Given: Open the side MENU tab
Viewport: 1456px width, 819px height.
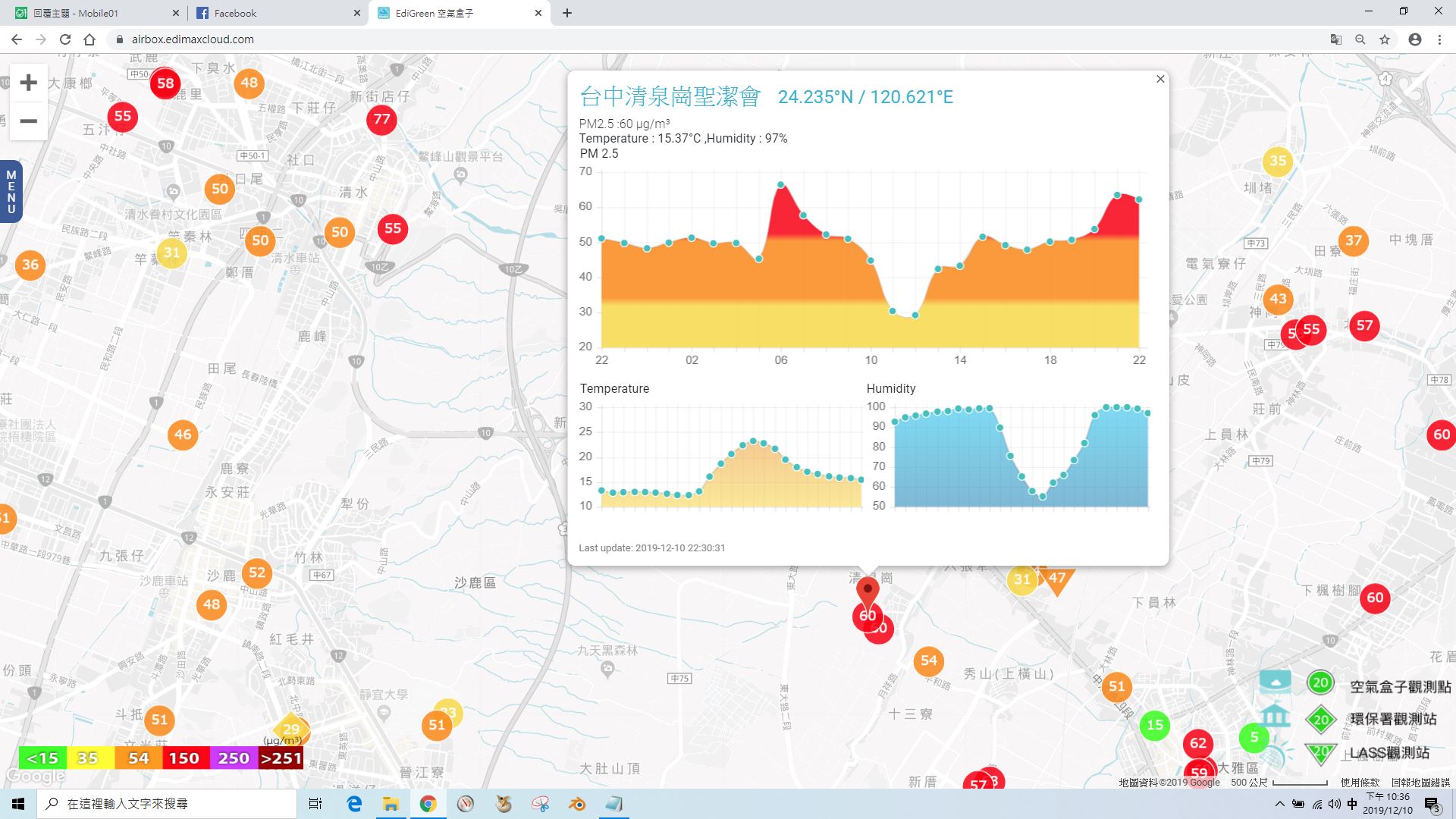Looking at the screenshot, I should pyautogui.click(x=11, y=192).
